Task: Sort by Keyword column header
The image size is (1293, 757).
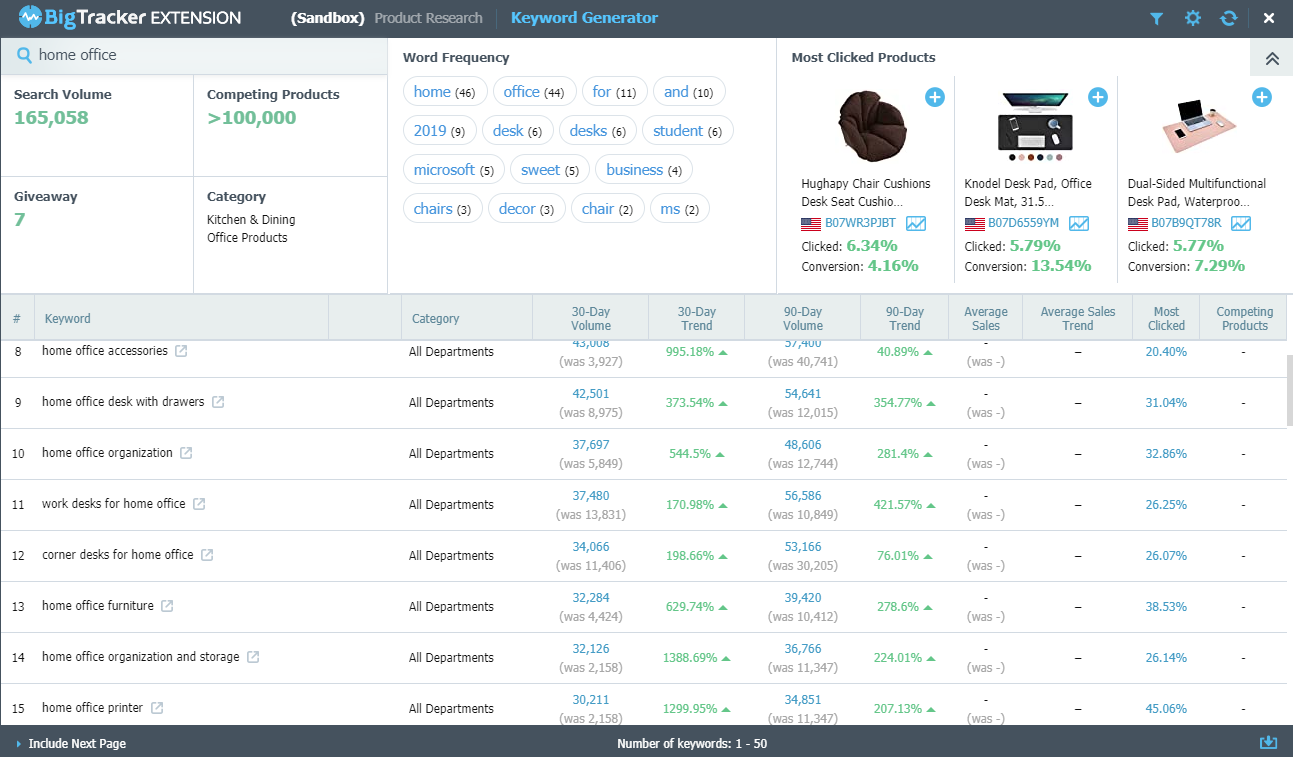Action: pyautogui.click(x=67, y=319)
